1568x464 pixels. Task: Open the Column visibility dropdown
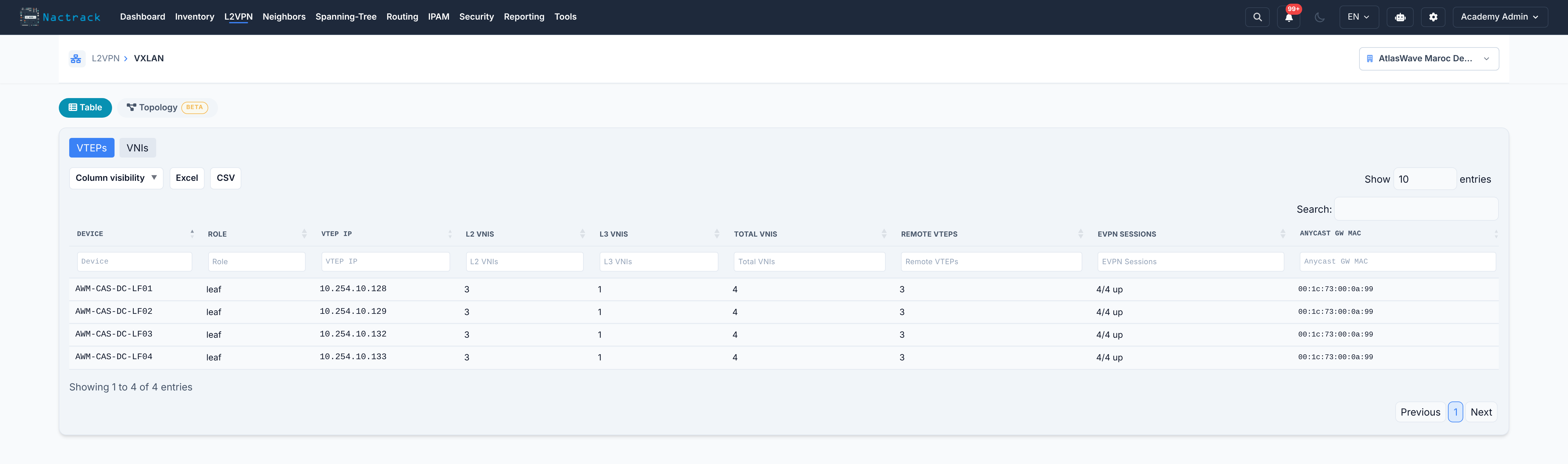click(x=116, y=178)
